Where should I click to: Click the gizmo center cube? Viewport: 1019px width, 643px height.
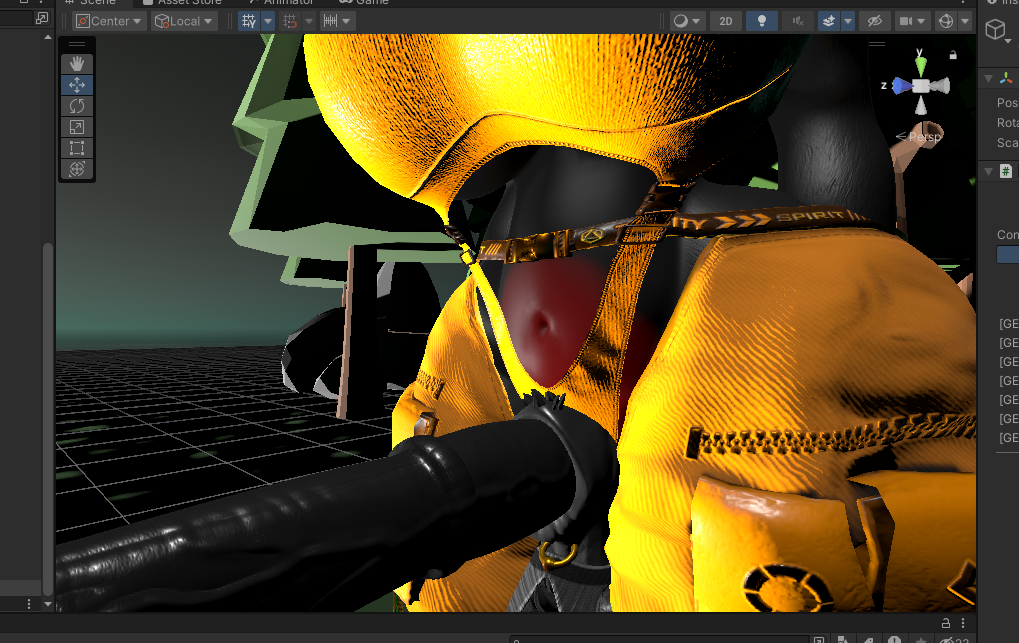[921, 86]
